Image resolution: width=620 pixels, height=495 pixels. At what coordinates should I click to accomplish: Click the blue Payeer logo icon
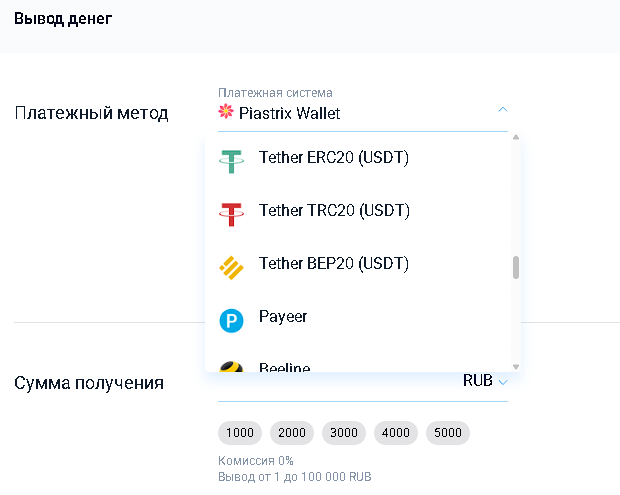pyautogui.click(x=232, y=319)
